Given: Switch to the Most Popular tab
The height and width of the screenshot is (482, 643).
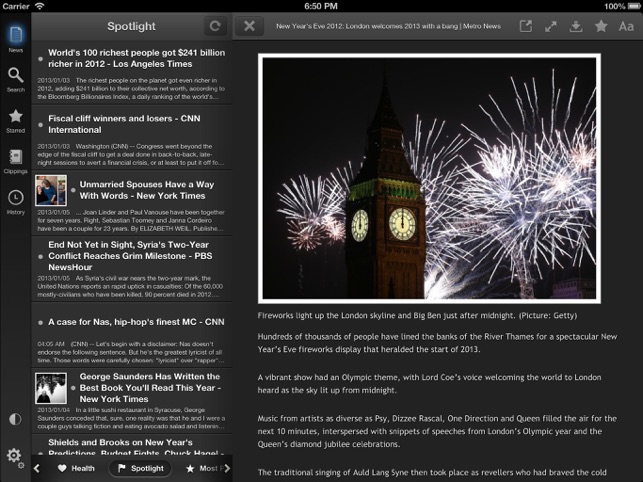Looking at the screenshot, I should tap(204, 468).
